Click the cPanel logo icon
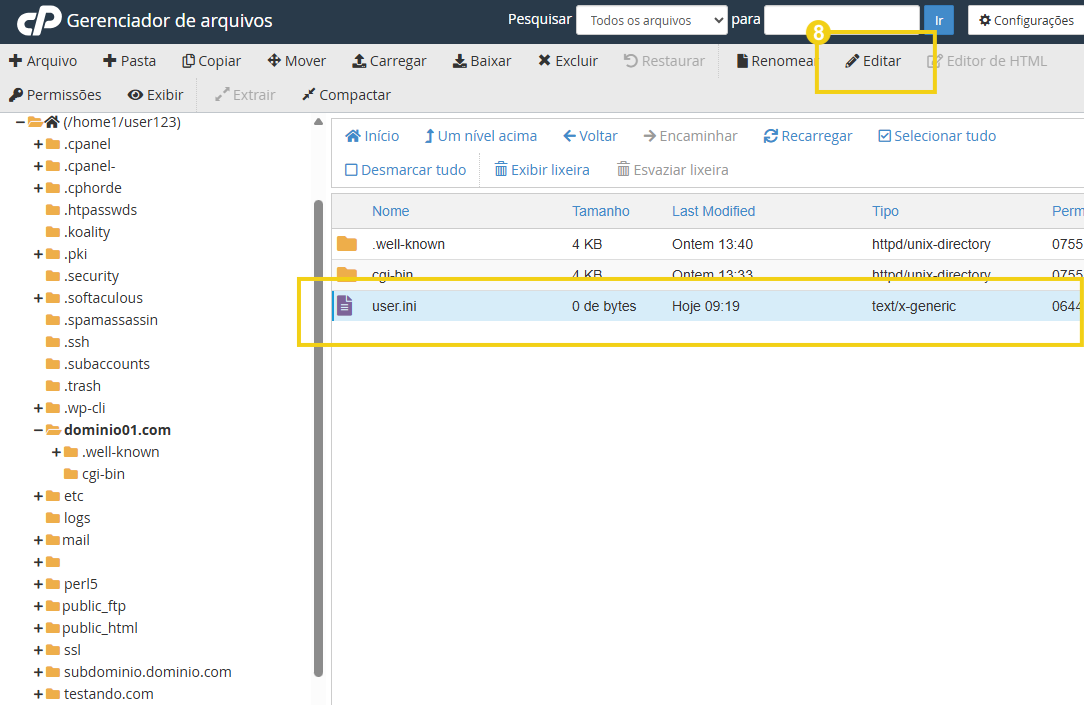This screenshot has height=705, width=1084. coord(39,21)
